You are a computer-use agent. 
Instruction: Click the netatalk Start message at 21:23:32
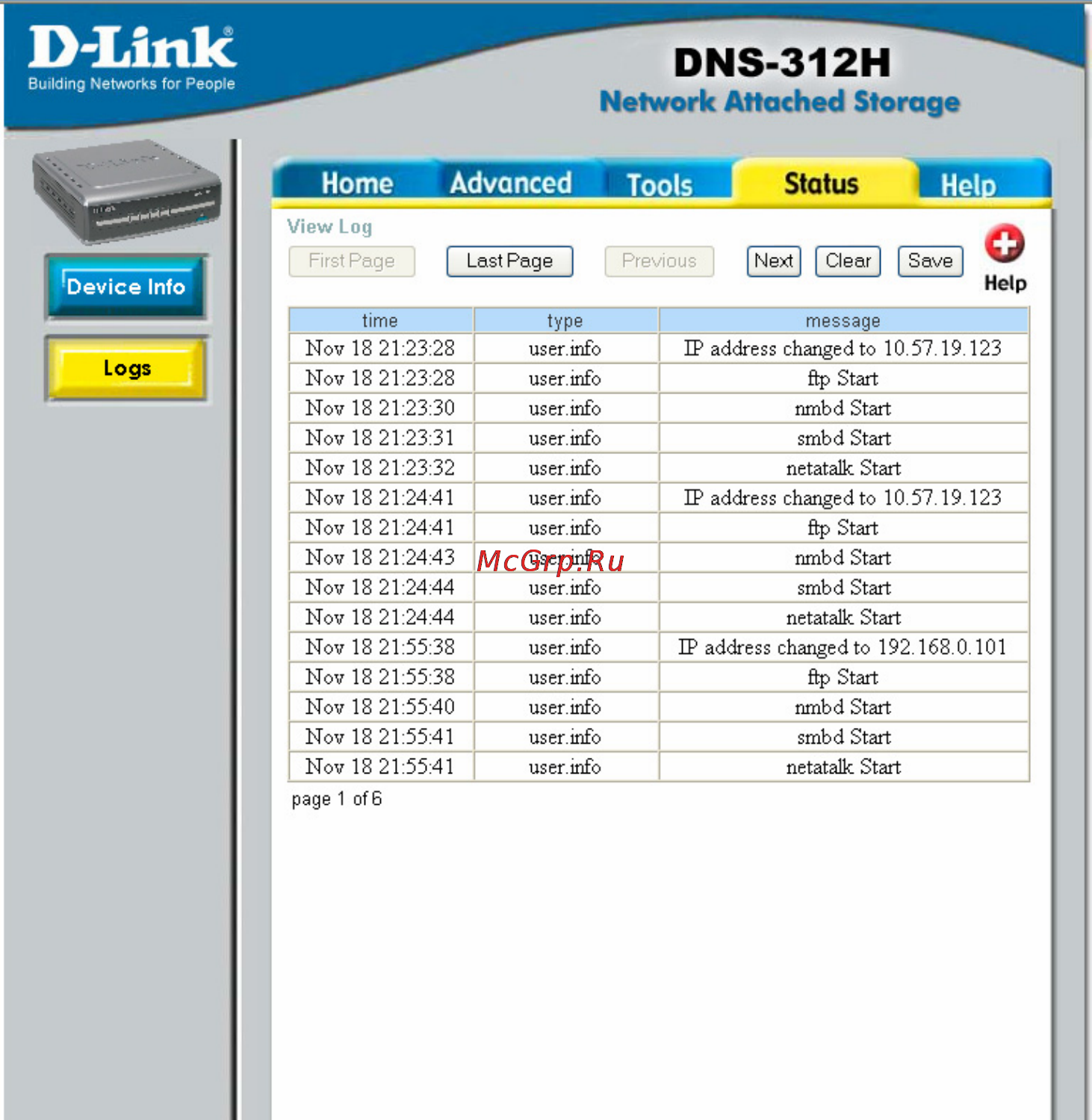tap(843, 468)
